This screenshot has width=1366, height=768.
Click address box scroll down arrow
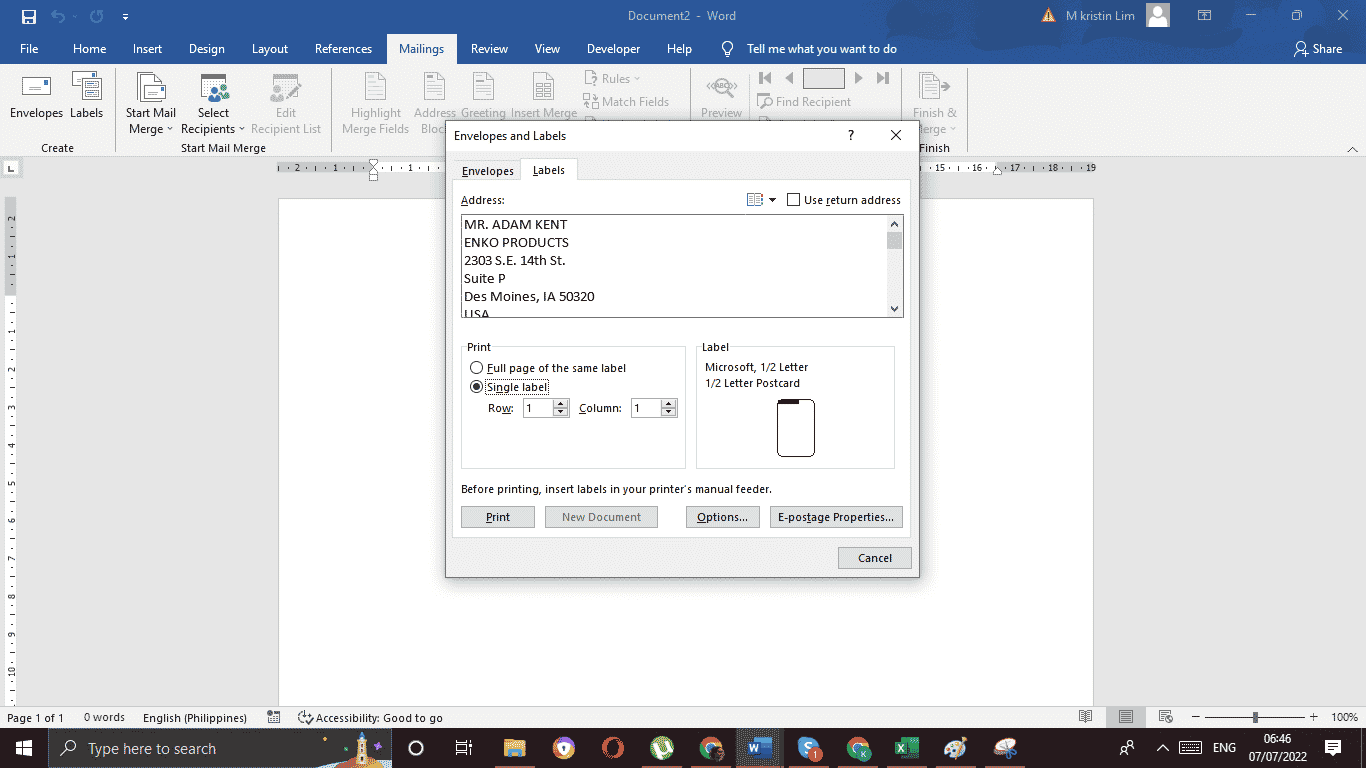point(895,310)
